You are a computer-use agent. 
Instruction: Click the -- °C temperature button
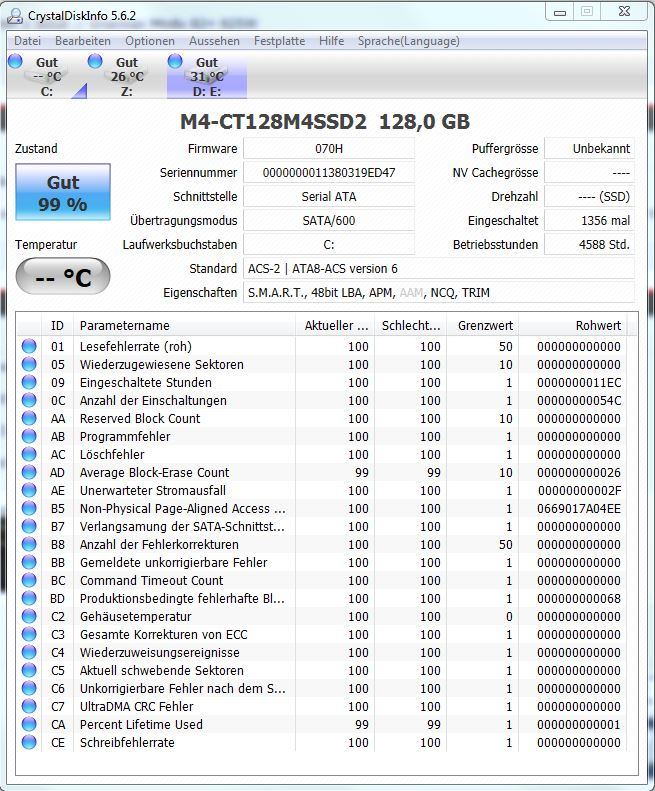63,276
